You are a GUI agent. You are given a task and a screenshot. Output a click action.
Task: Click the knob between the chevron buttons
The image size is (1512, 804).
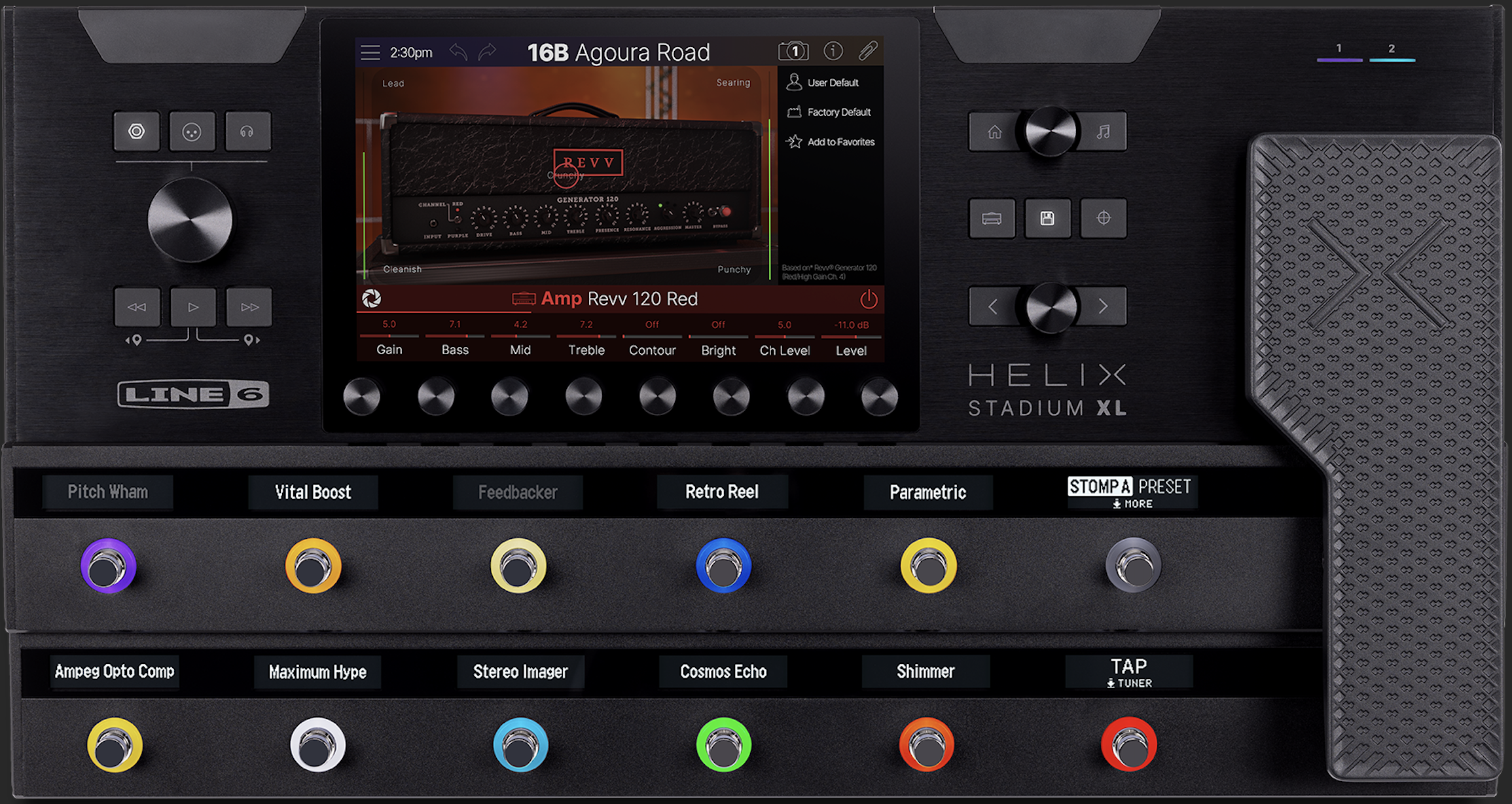tap(1051, 306)
